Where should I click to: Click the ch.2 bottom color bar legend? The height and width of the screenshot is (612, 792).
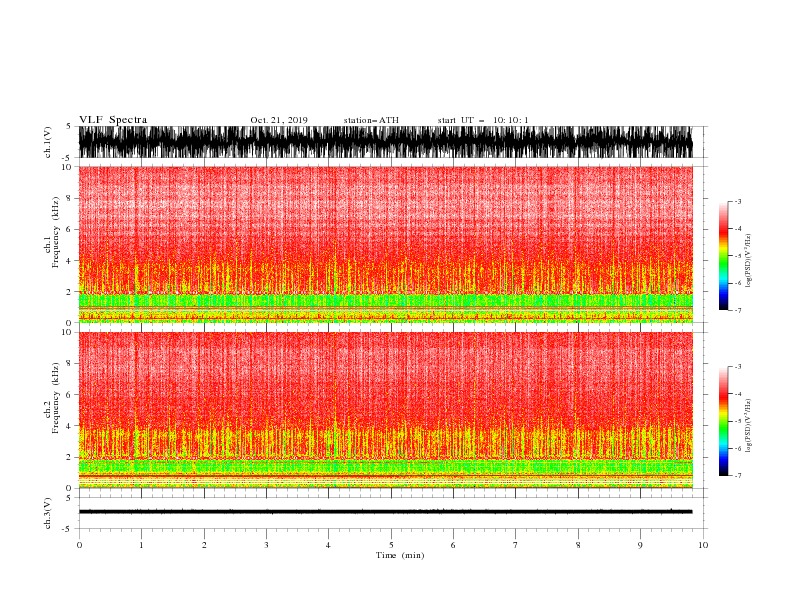click(723, 421)
